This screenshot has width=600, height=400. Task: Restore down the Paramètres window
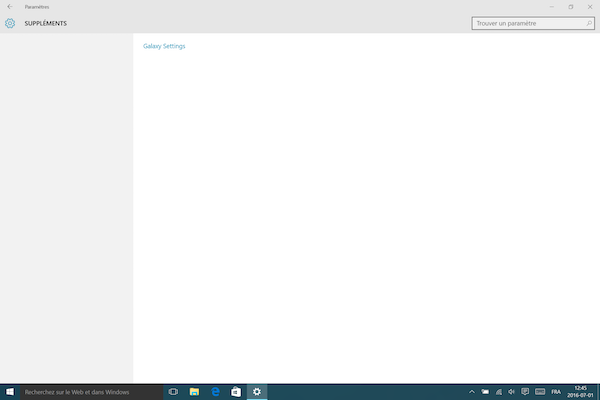tap(571, 7)
